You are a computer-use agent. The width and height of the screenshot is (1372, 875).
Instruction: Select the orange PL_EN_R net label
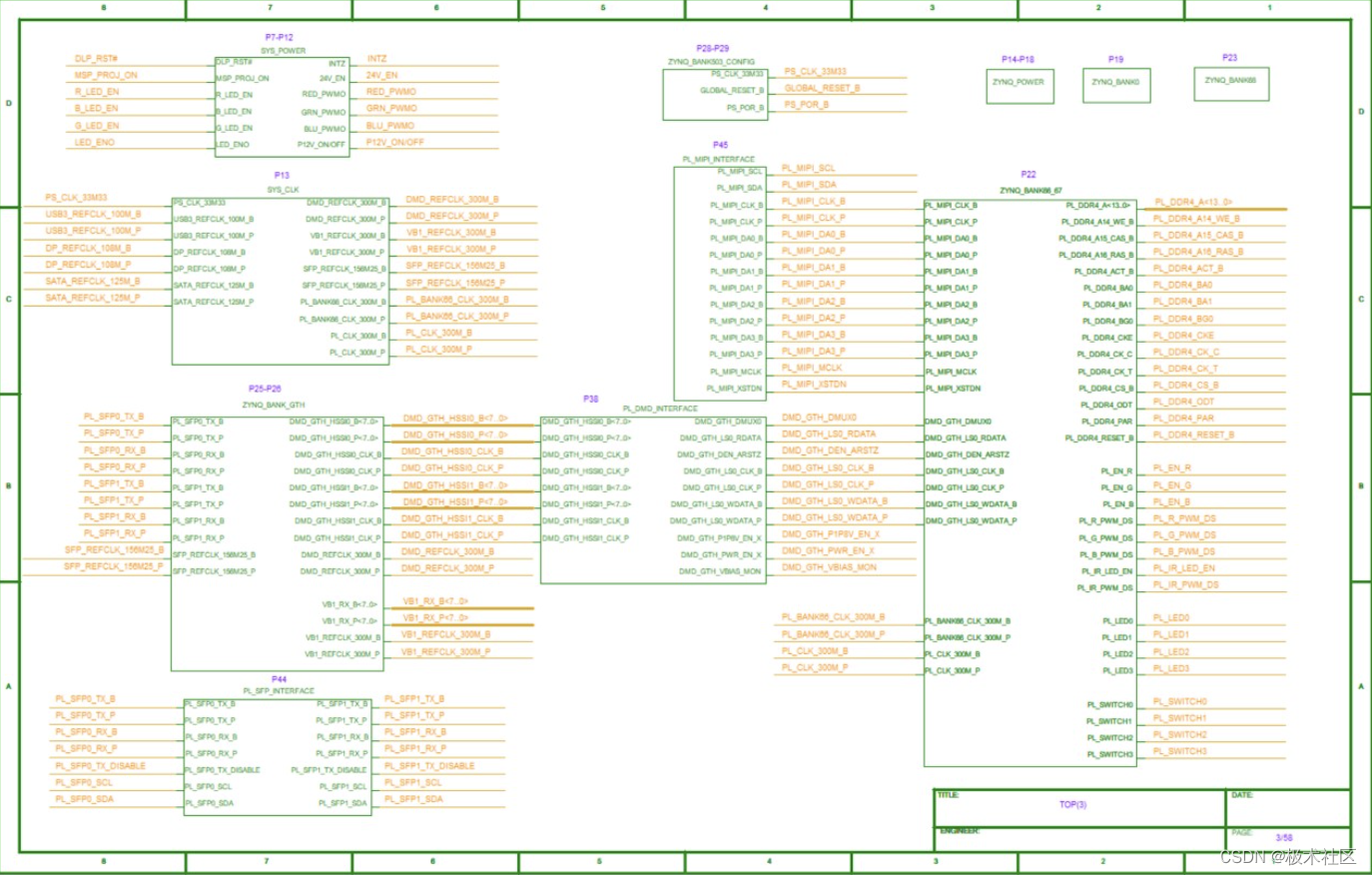1172,468
